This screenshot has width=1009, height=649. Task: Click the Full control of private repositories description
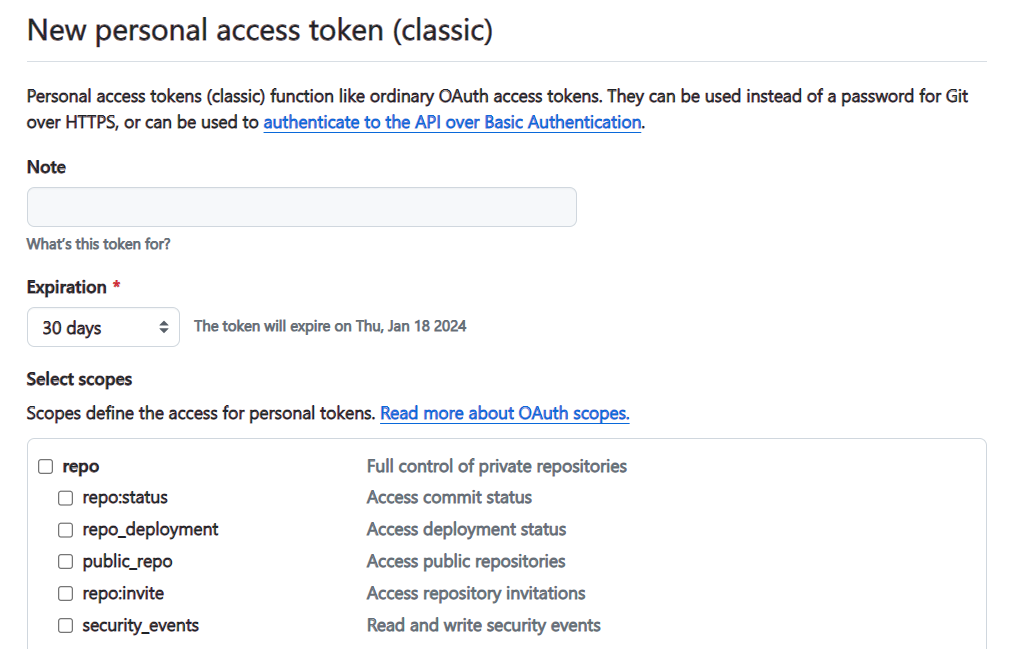point(496,466)
